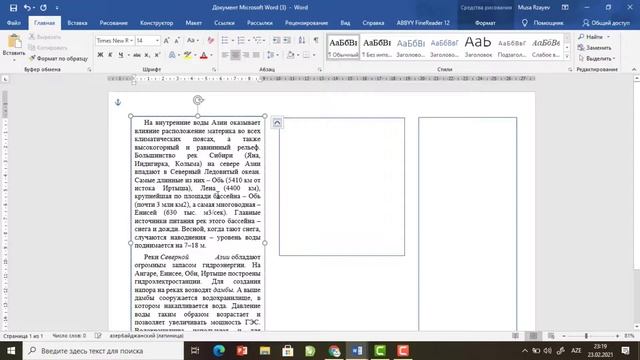Click the Помощник (Tell me) box
This screenshot has height=360, width=640.
[543, 23]
